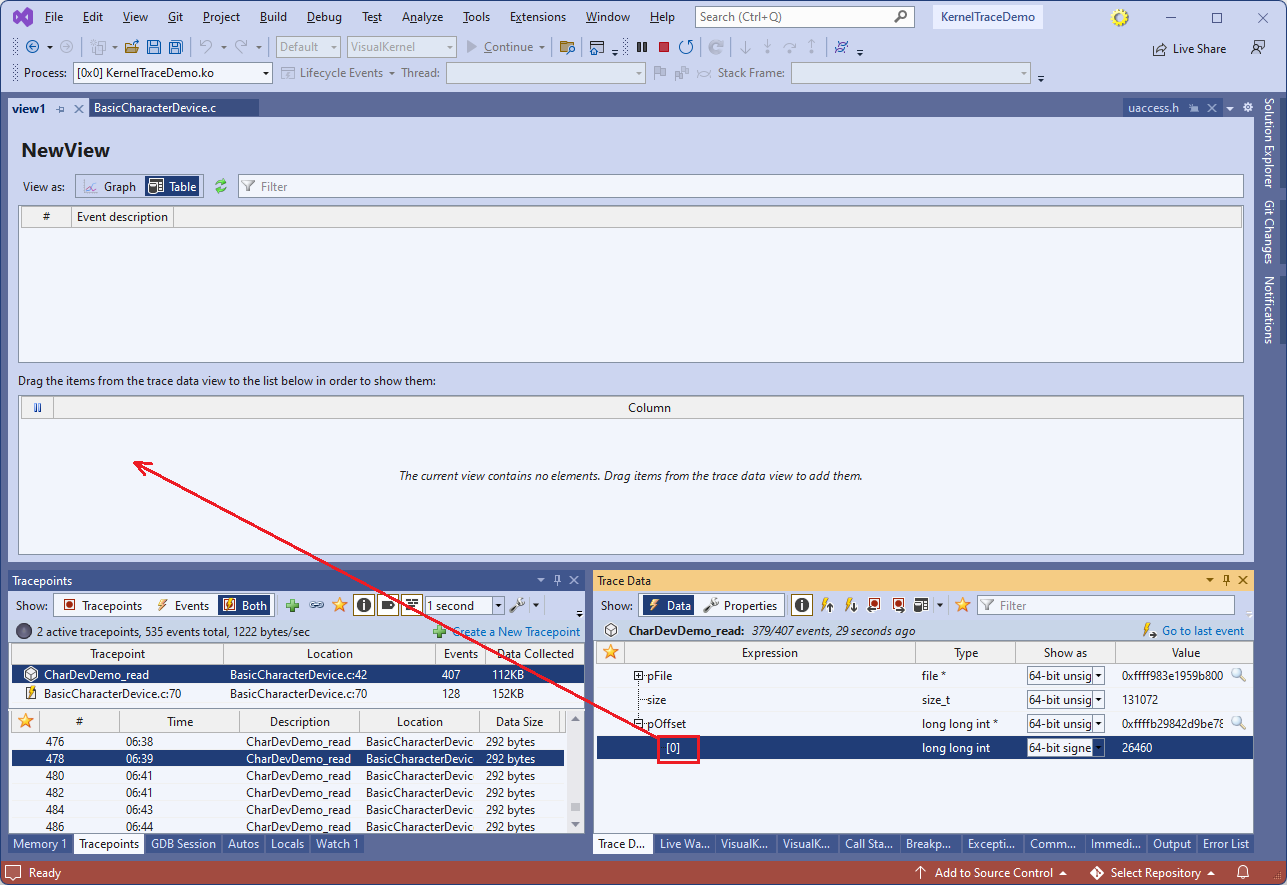Switch view mode to Graph
Screen dimensions: 1287x885
pyautogui.click(x=109, y=186)
